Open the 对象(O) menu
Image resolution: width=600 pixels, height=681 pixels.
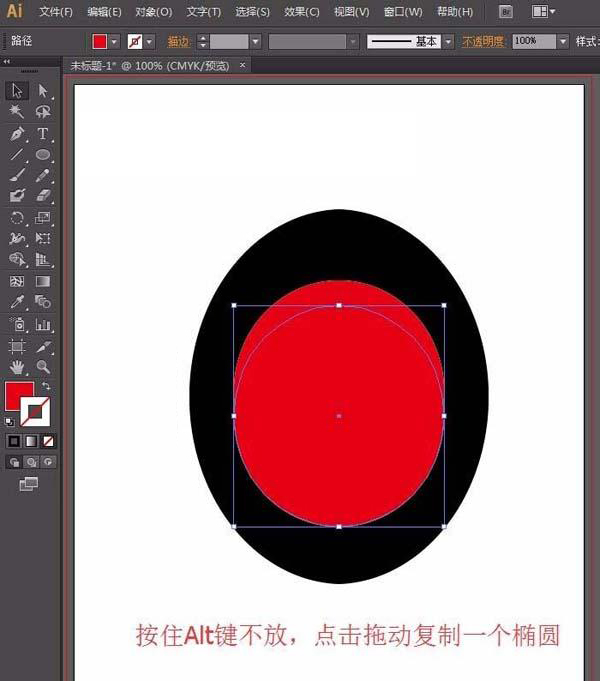click(154, 12)
